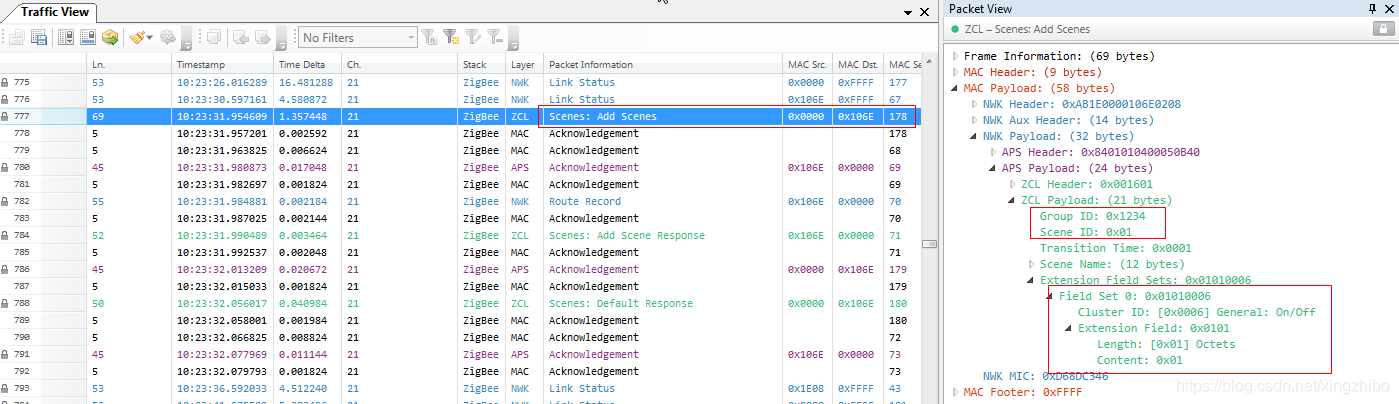Click the funnel with star filter icon

[x=451, y=38]
